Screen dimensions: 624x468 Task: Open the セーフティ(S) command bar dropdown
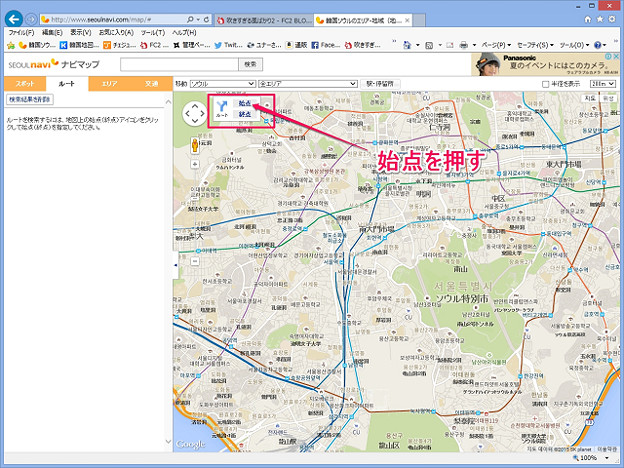(535, 45)
